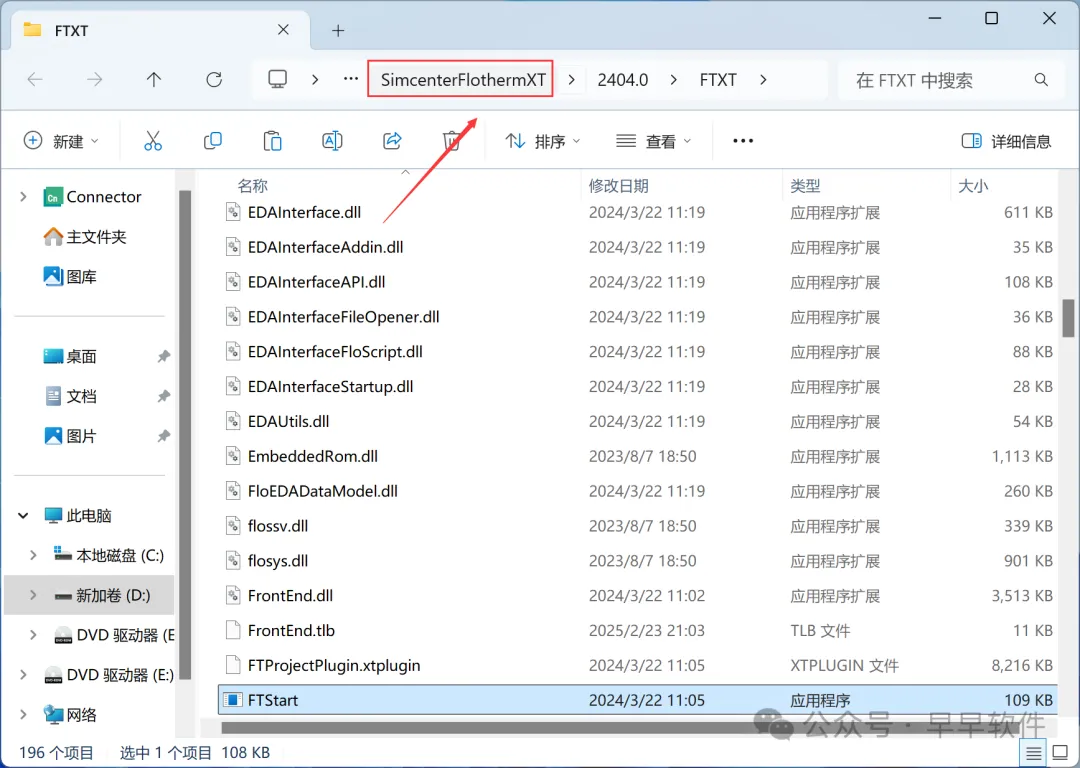The height and width of the screenshot is (768, 1080).
Task: Click the Paste clipboard icon
Action: click(273, 141)
